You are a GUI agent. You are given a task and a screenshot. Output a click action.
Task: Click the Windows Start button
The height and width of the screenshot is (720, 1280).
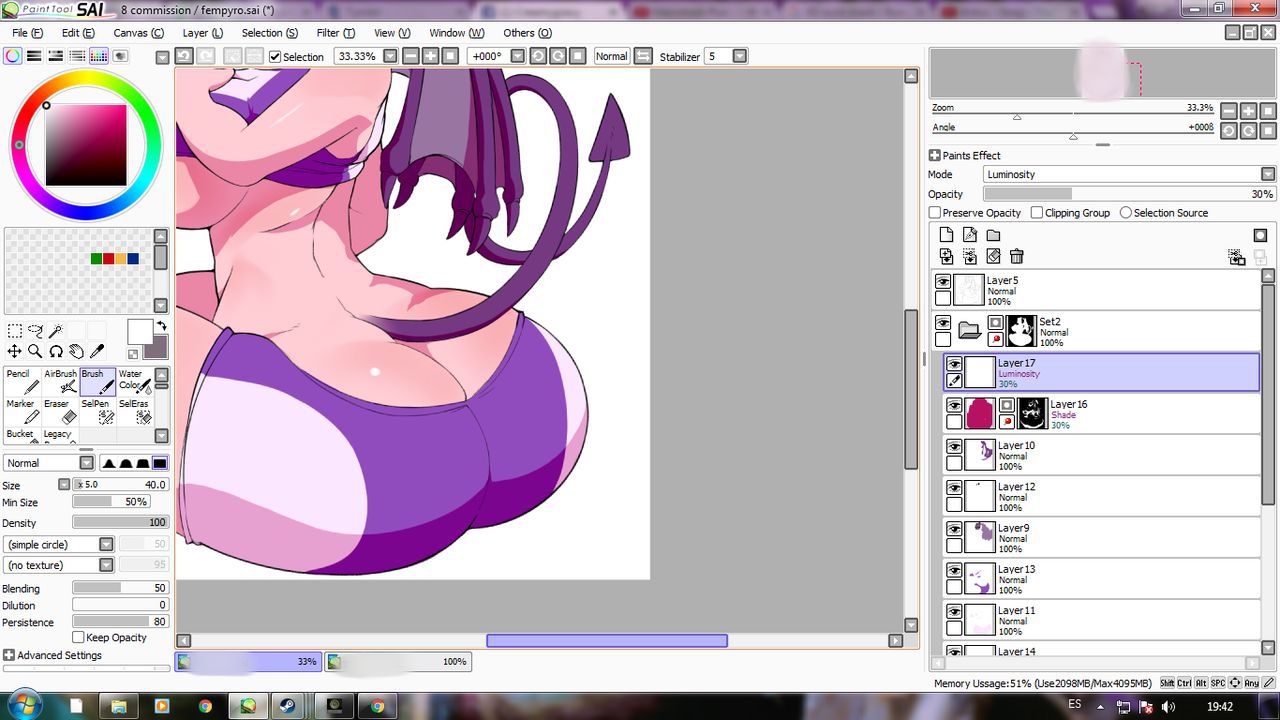(22, 706)
